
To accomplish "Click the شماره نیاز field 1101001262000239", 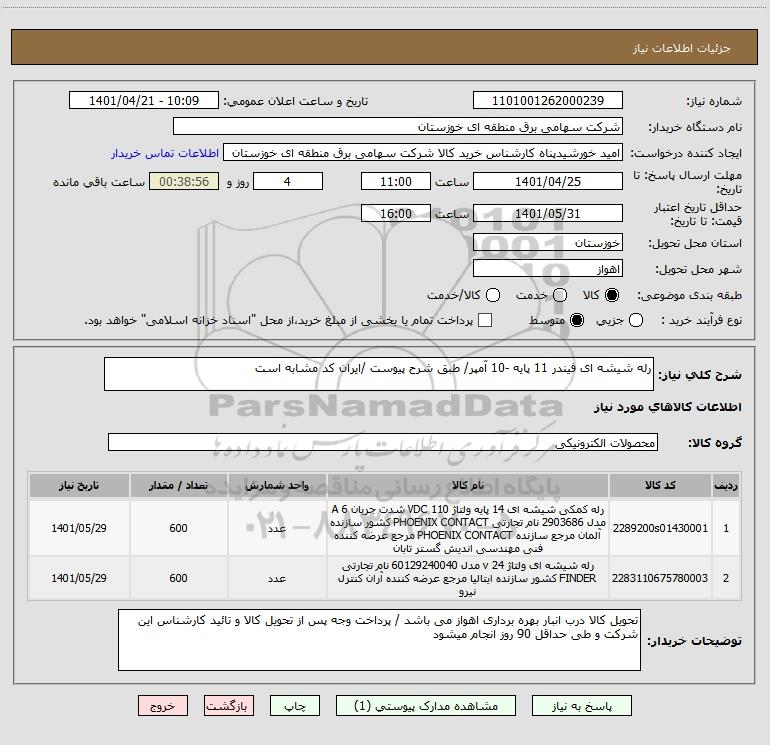I will tap(548, 101).
